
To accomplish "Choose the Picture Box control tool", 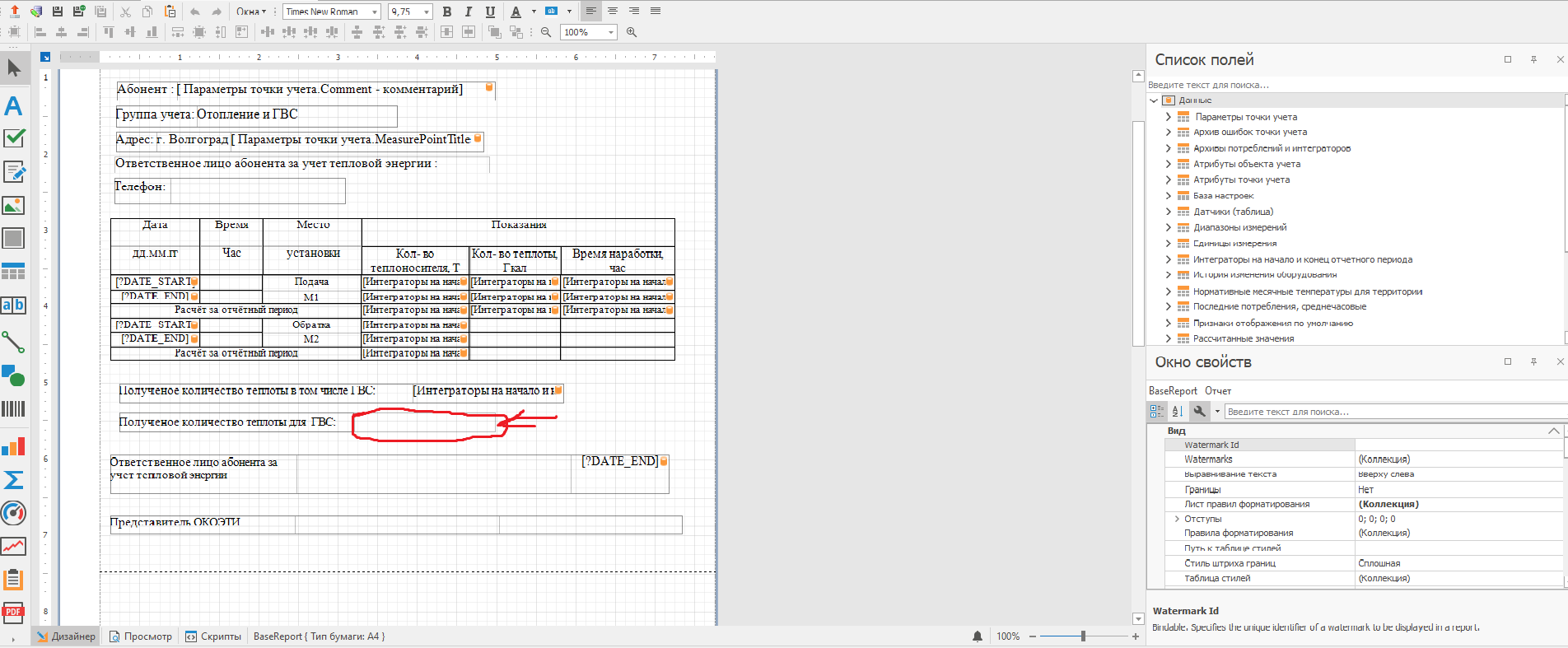I will [x=13, y=206].
